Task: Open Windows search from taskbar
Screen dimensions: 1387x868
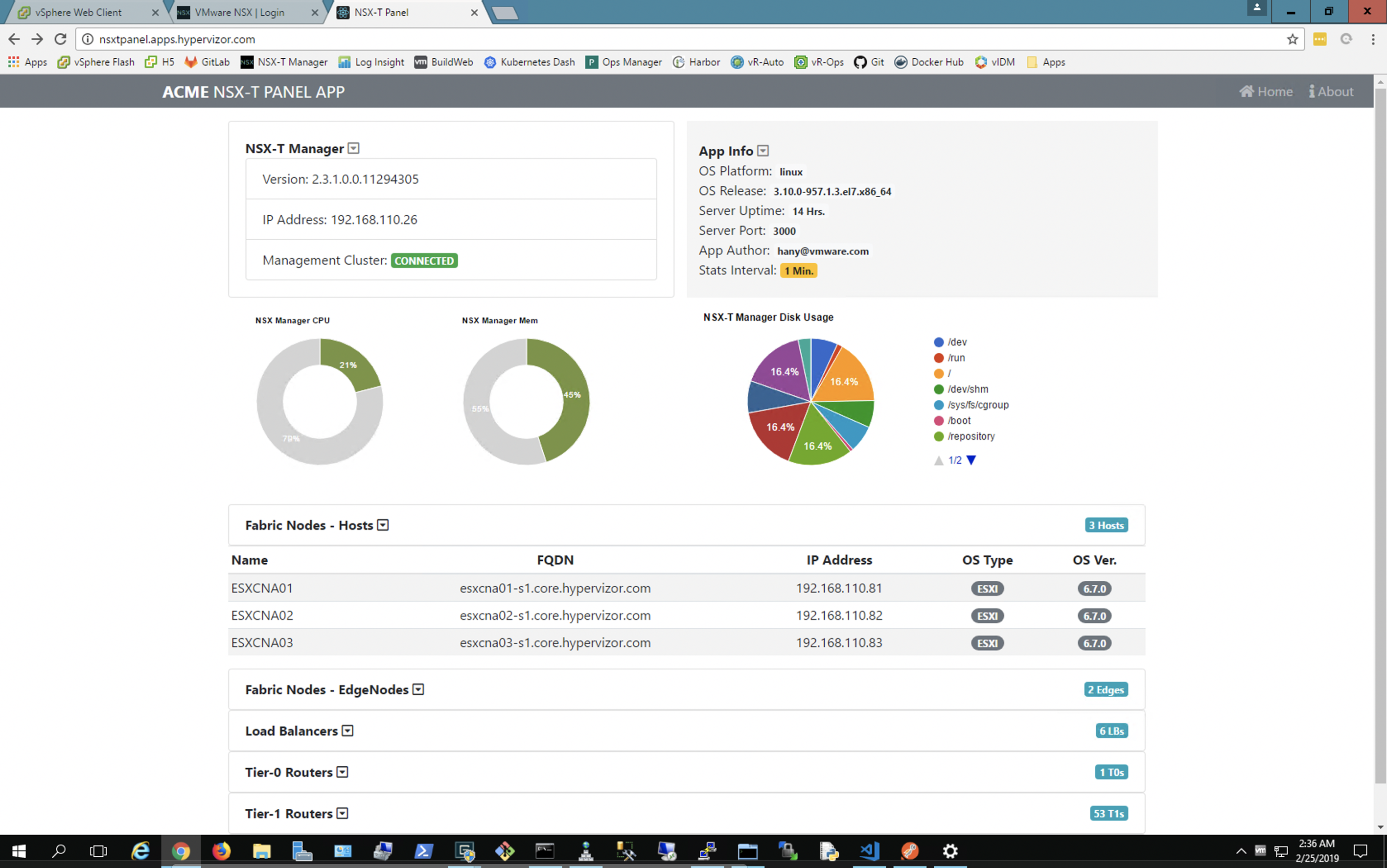Action: coord(59,851)
